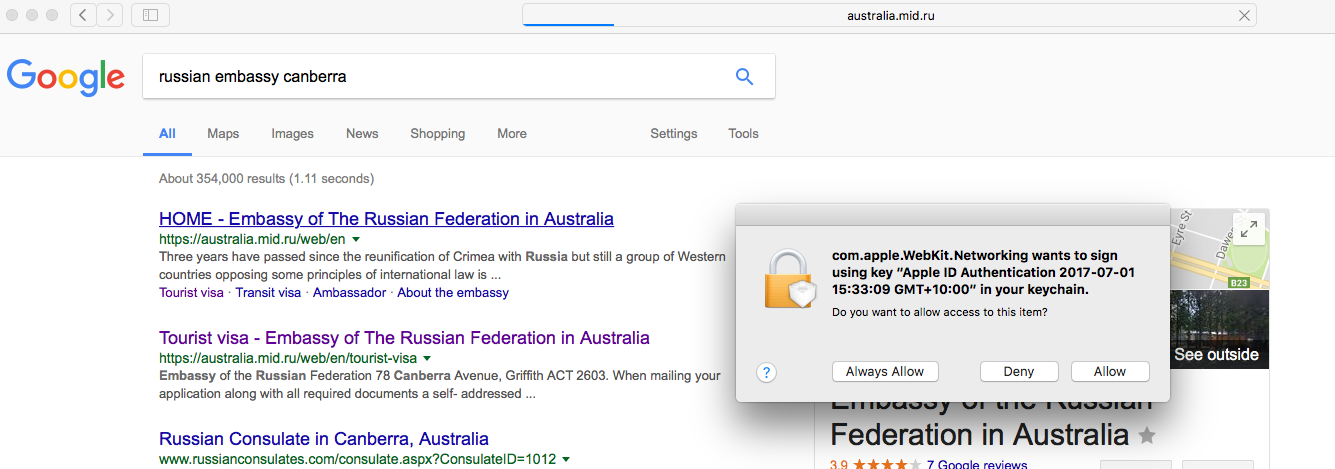Image resolution: width=1335 pixels, height=469 pixels.
Task: Open the About the embassy sitelink
Action: pos(453,293)
